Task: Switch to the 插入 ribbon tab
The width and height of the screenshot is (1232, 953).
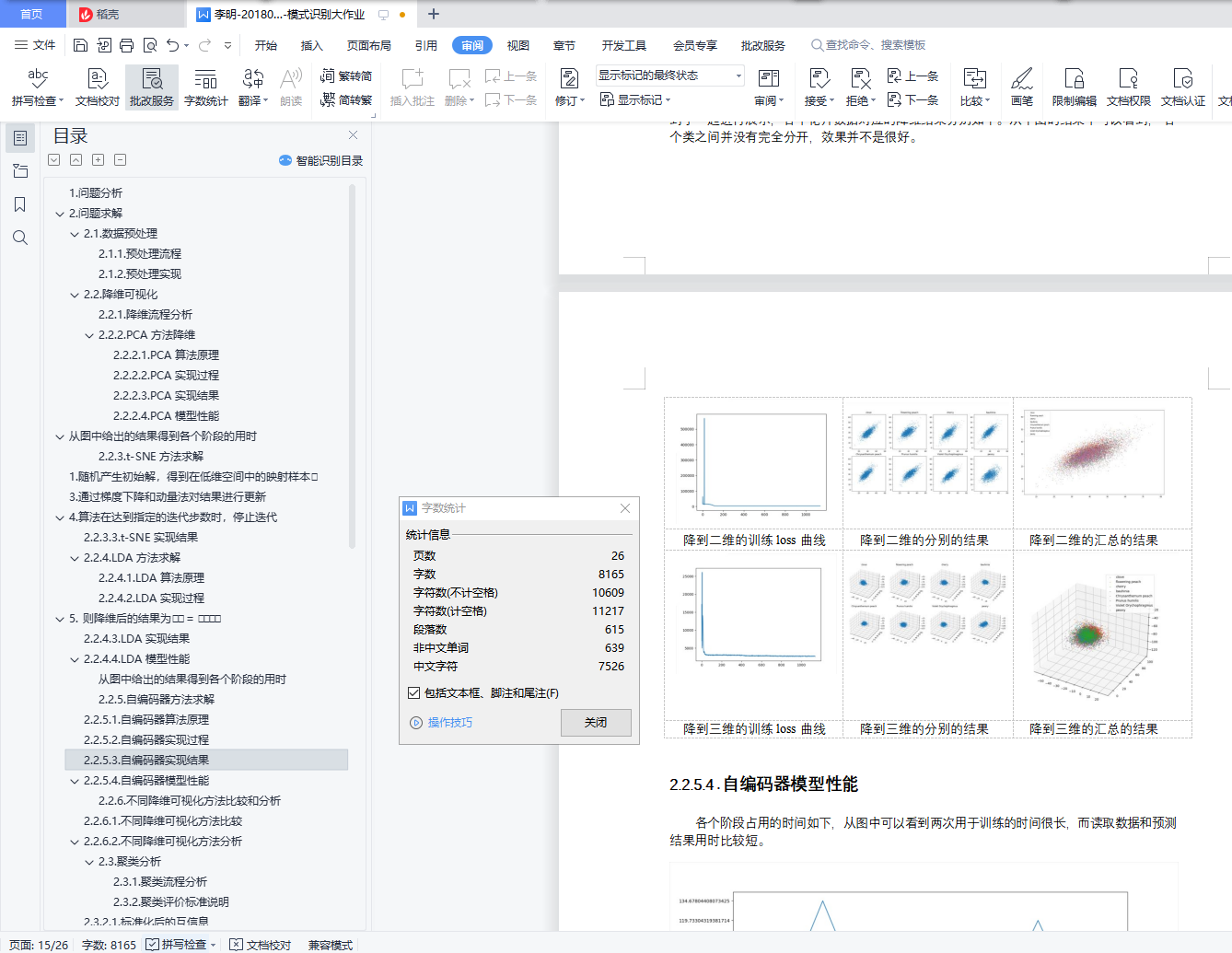Action: [312, 45]
